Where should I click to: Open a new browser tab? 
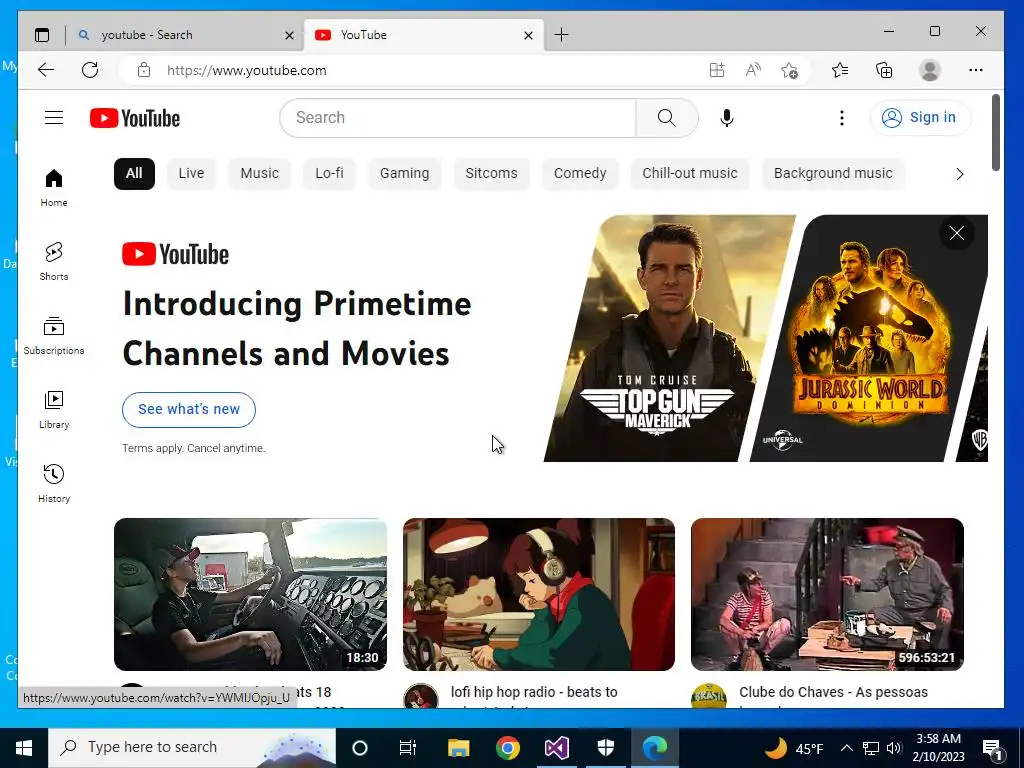pos(561,35)
